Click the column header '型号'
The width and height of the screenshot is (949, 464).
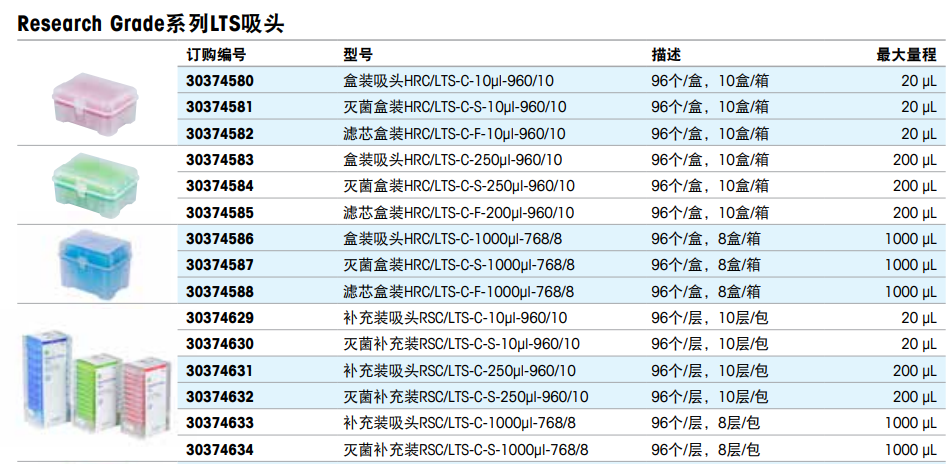point(358,55)
